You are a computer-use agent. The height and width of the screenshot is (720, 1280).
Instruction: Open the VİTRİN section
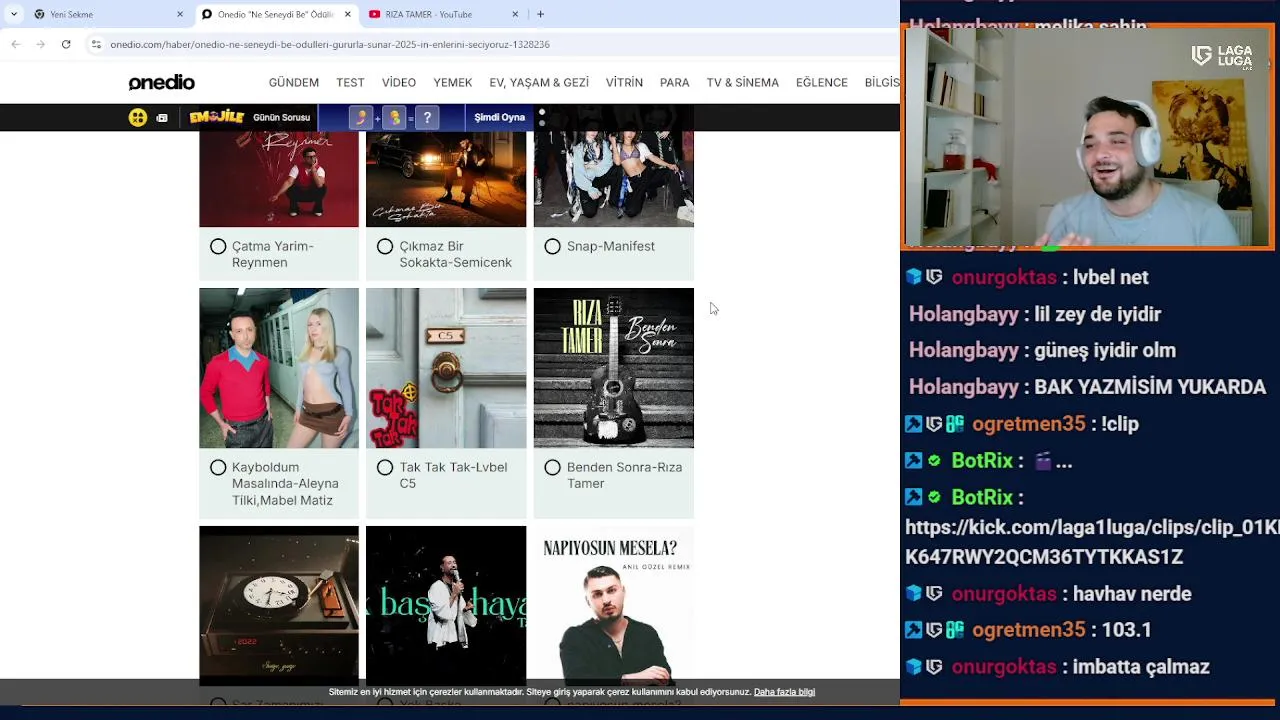(x=624, y=82)
